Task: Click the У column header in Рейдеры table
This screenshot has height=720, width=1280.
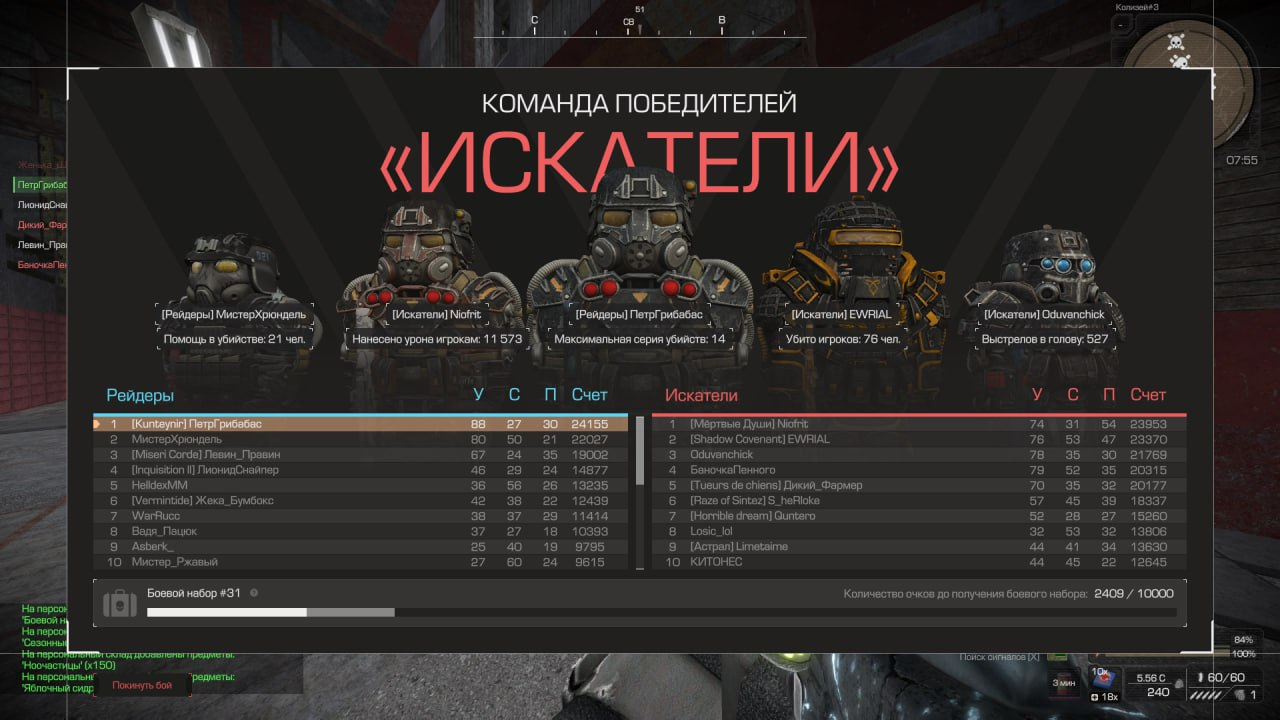Action: (x=478, y=395)
